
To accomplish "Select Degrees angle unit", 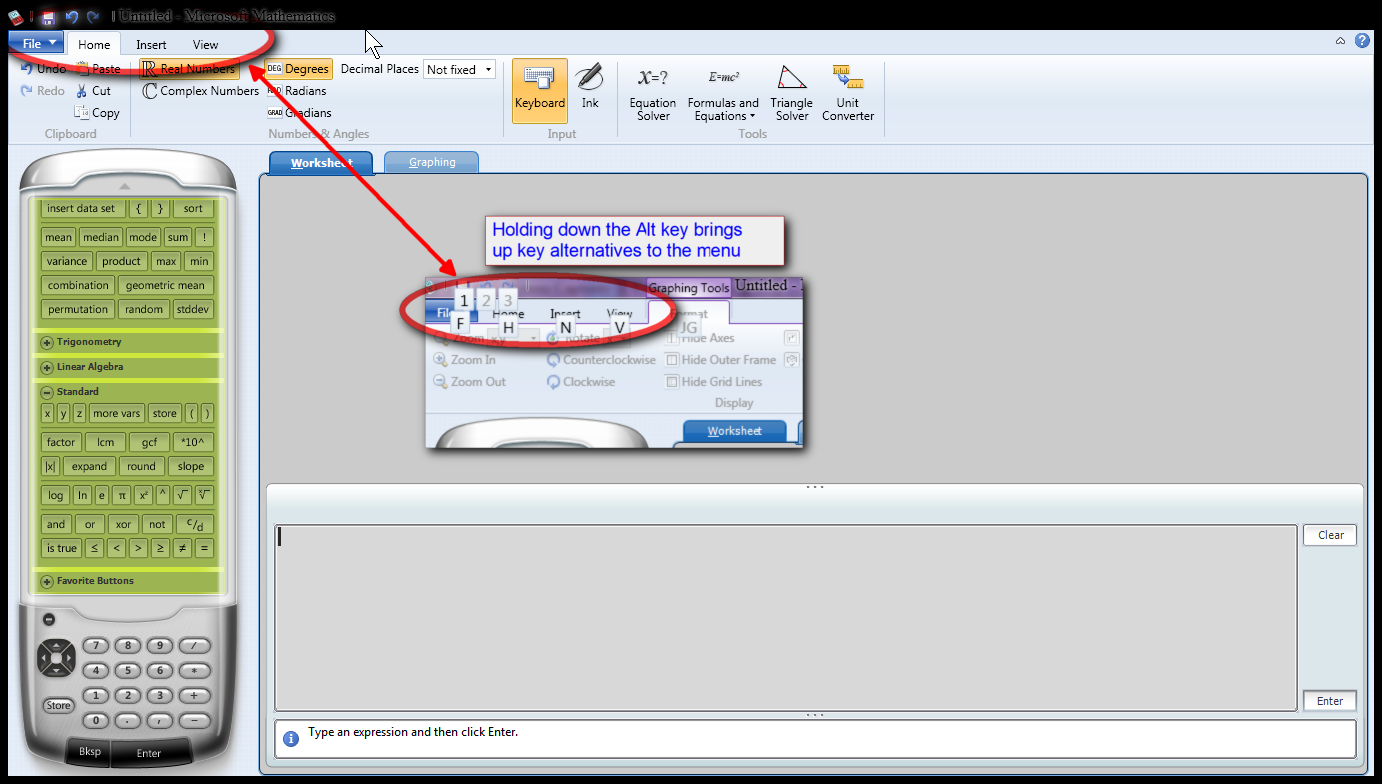I will coord(298,69).
